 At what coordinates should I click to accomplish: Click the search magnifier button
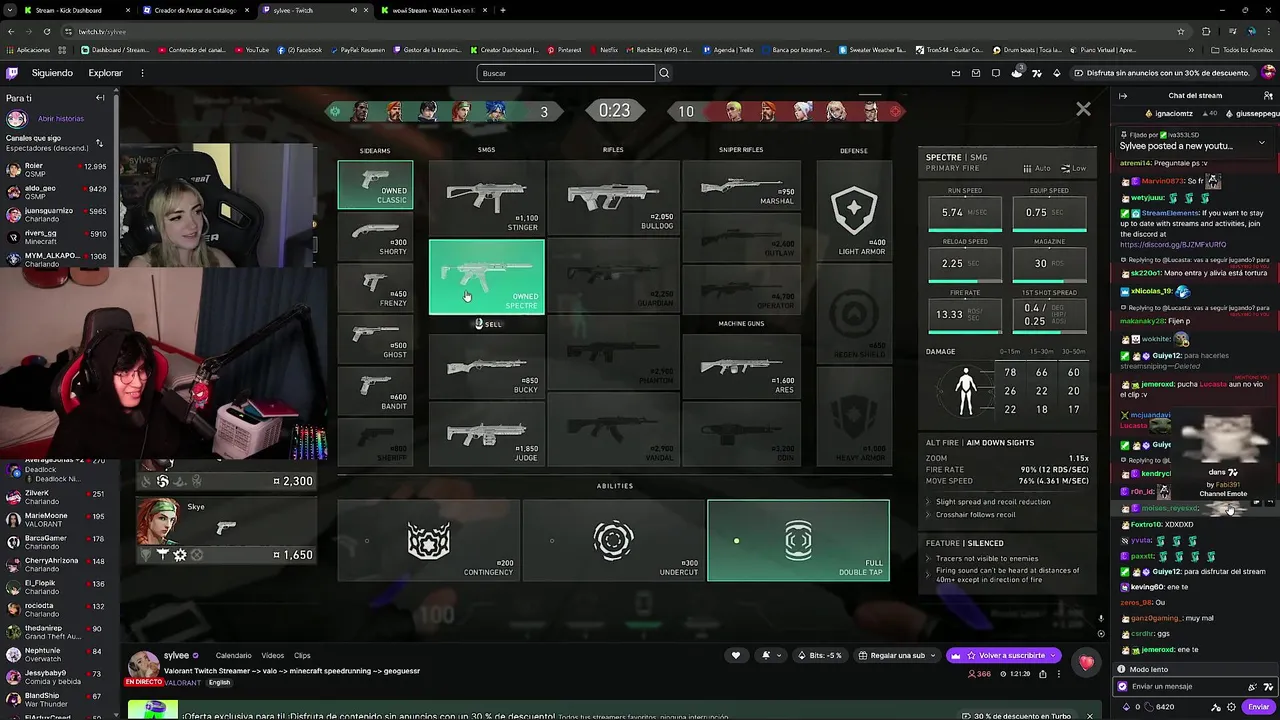tap(664, 73)
